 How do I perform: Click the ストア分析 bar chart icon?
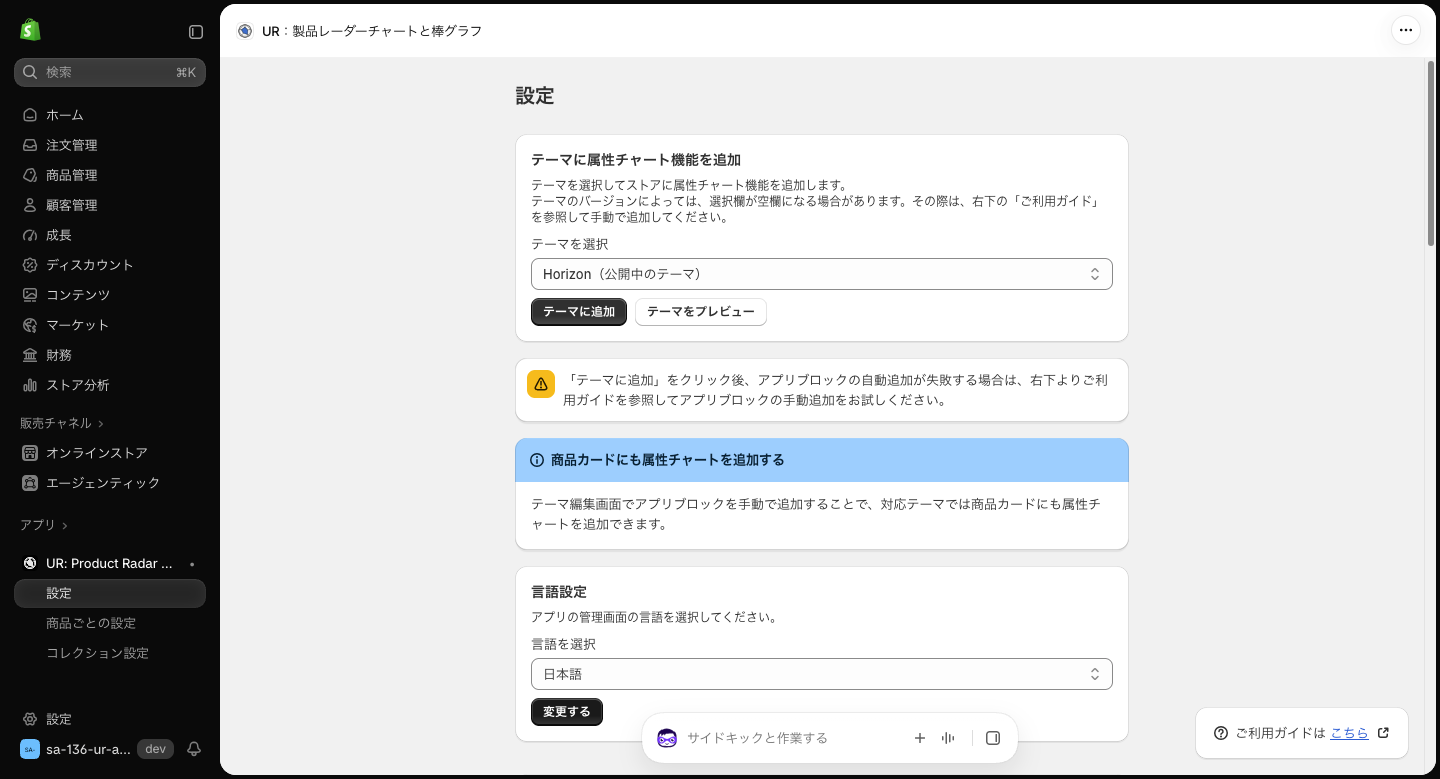pyautogui.click(x=30, y=385)
